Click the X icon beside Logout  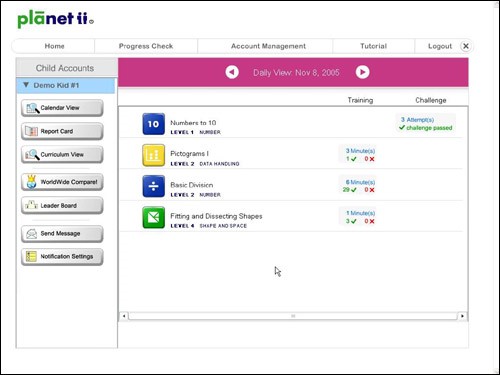coord(466,46)
